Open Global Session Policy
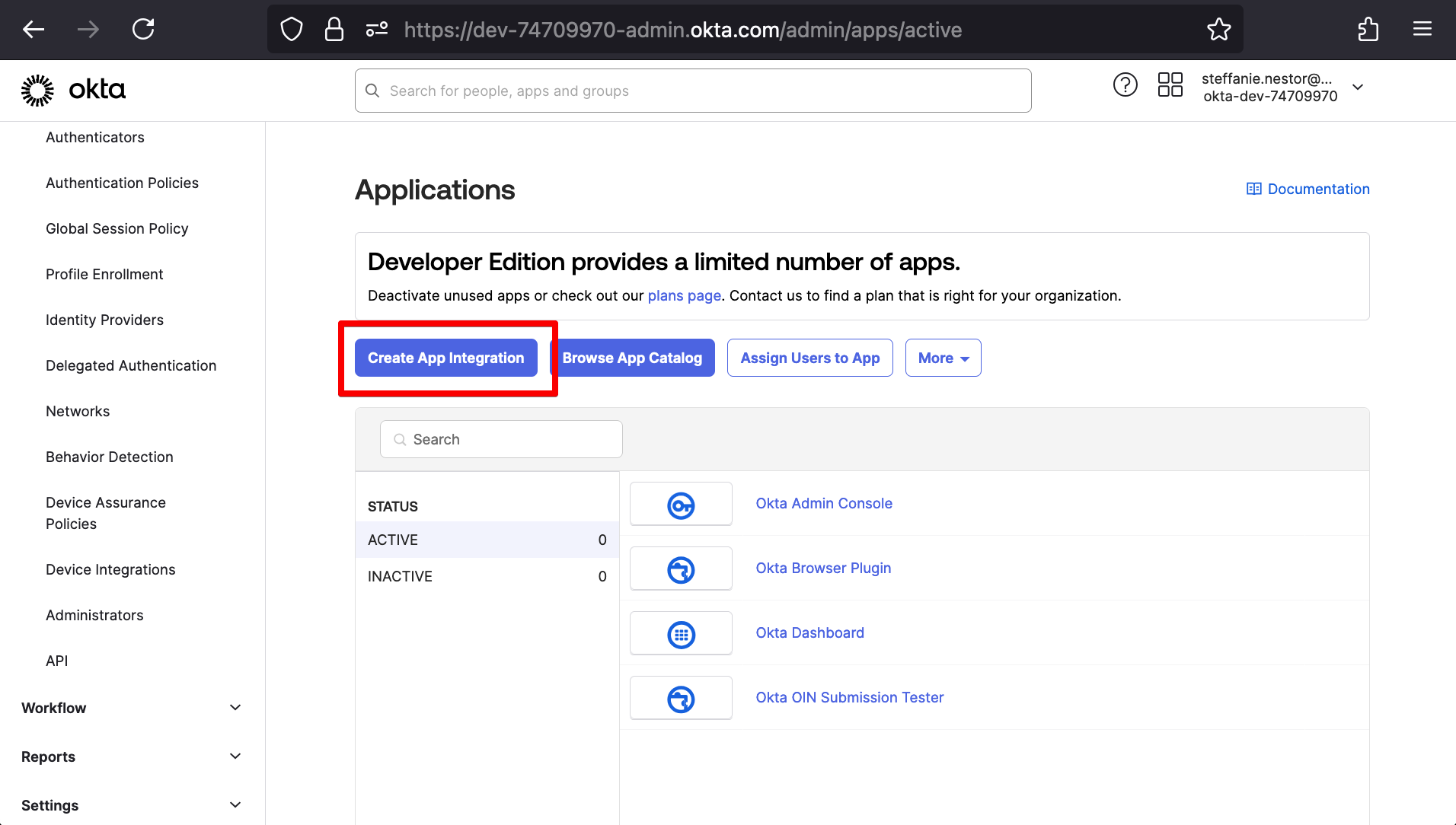 (117, 228)
